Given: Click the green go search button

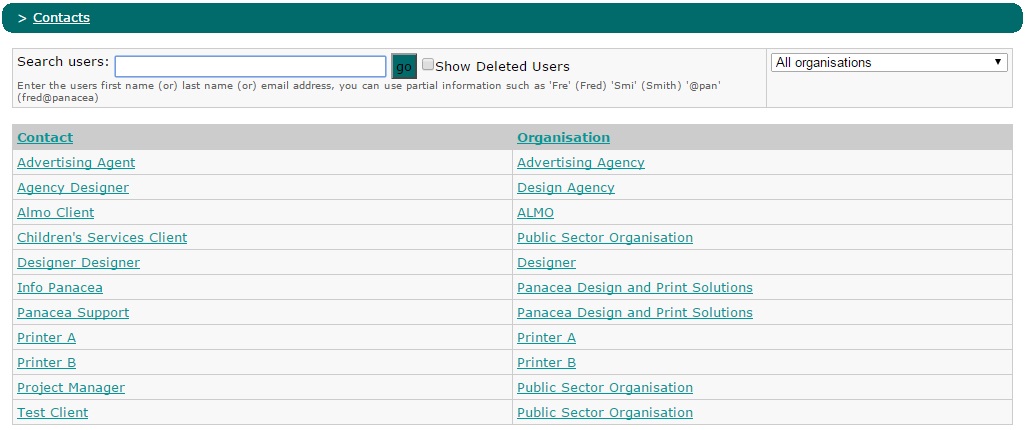Looking at the screenshot, I should coord(404,67).
